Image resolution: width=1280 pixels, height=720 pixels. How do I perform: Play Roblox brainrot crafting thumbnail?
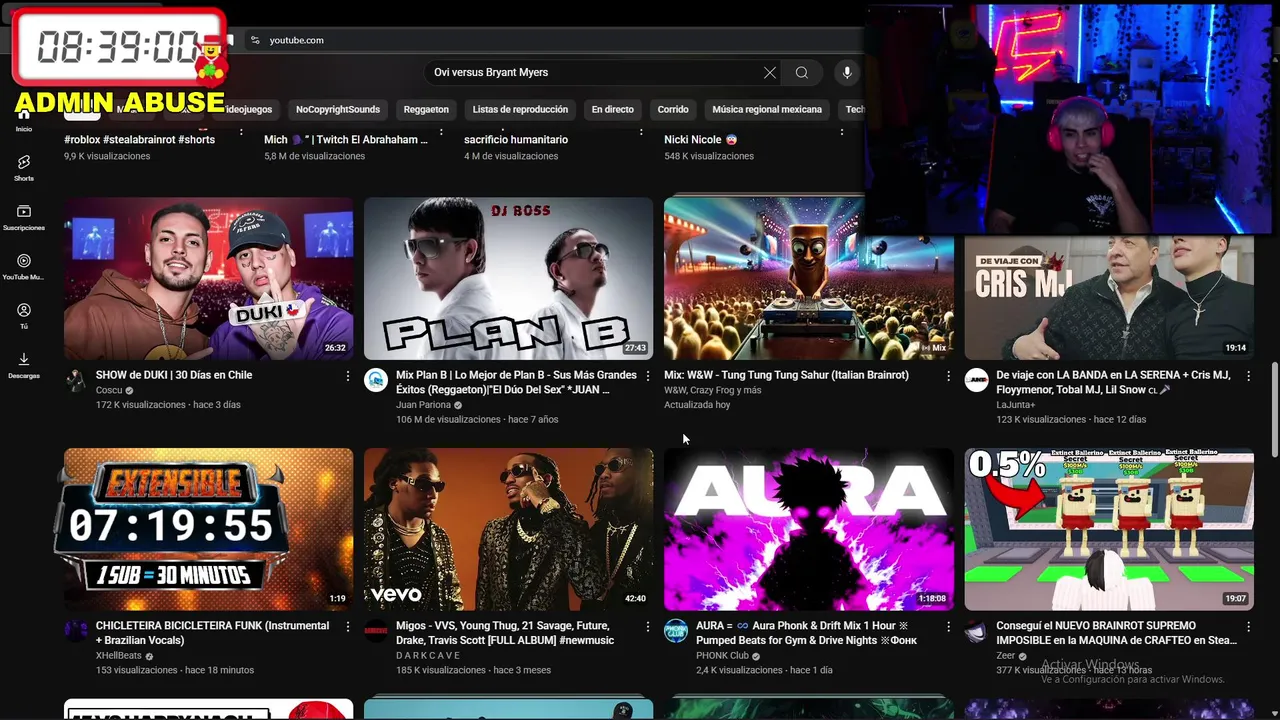click(x=1109, y=529)
